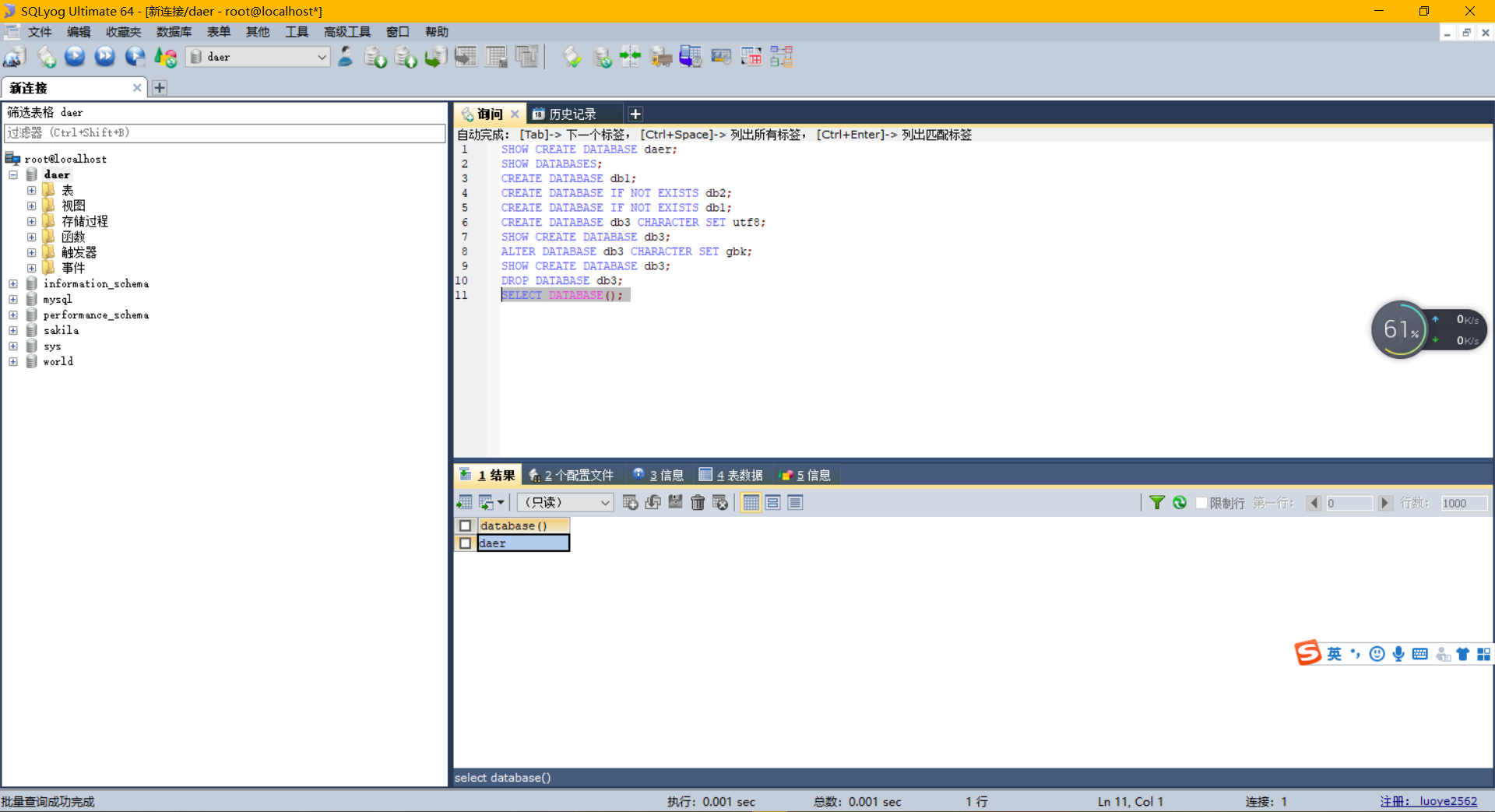Delete selected rows with trash icon
The width and height of the screenshot is (1495, 812).
click(698, 503)
